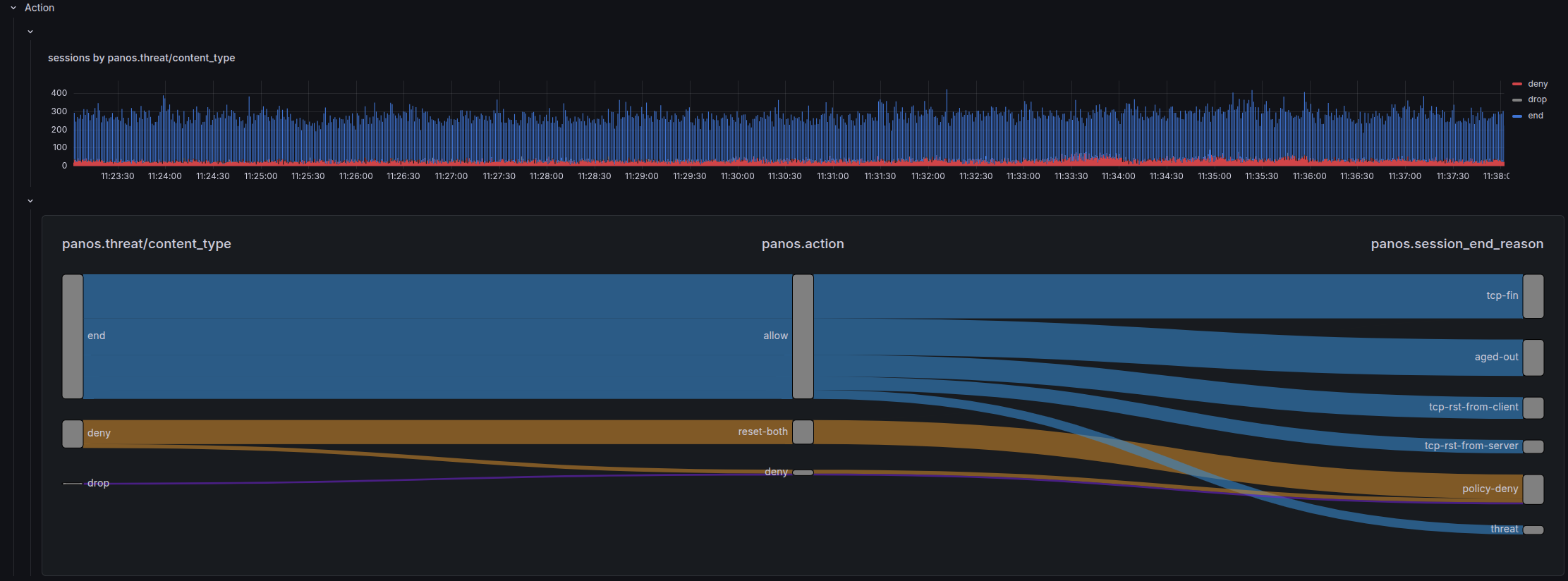1568x581 pixels.
Task: Collapse the sessions chart sub-row chevron
Action: (x=30, y=32)
